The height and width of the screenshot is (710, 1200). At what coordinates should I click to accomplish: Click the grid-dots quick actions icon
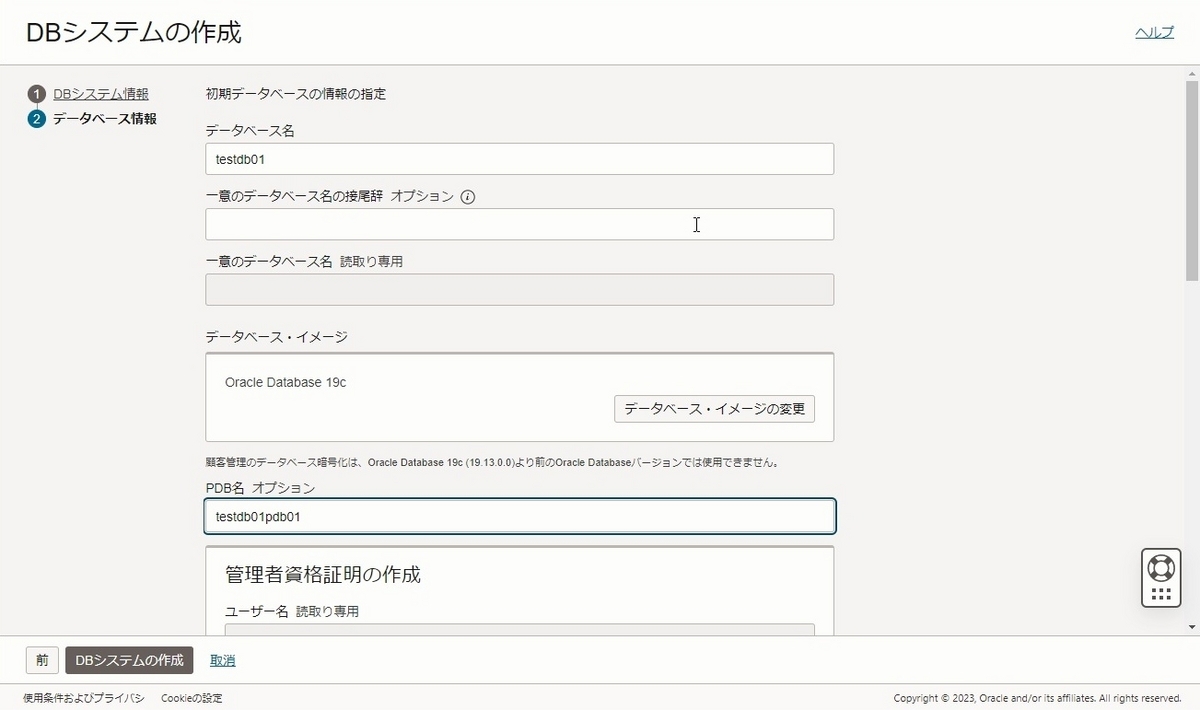click(x=1160, y=591)
